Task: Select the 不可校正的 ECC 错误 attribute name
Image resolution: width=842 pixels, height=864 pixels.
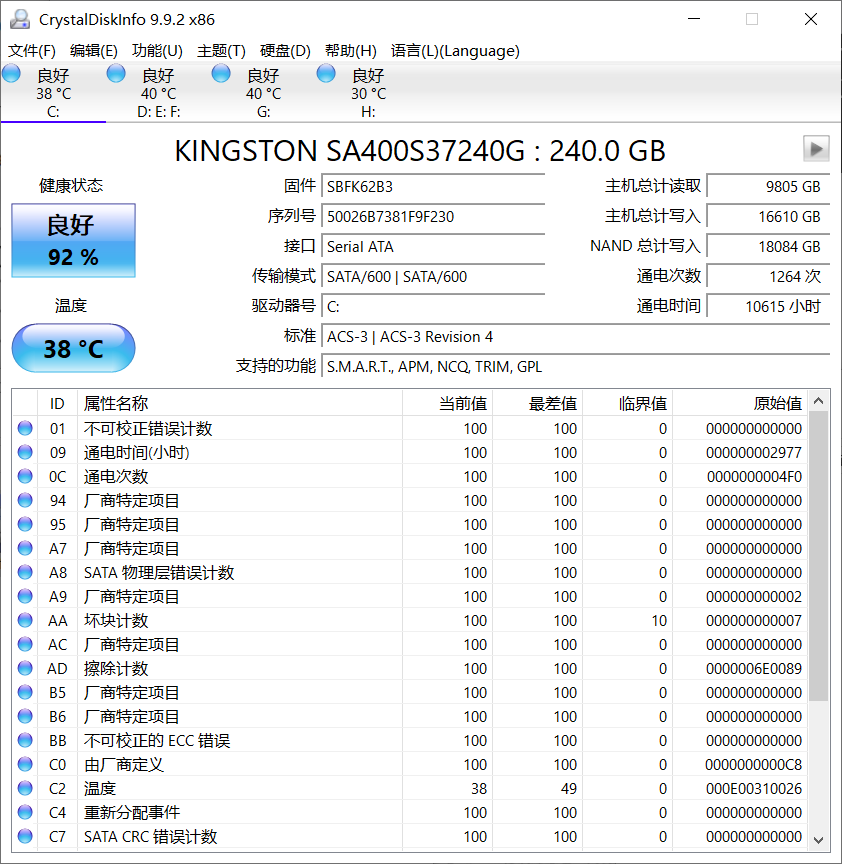Action: [x=157, y=741]
